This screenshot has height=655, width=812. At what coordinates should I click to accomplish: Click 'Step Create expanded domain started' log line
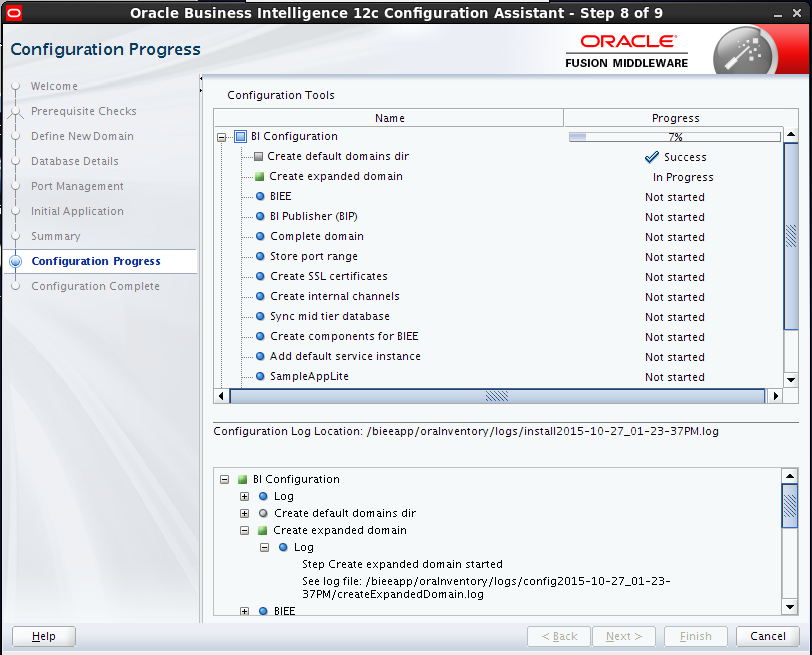pyautogui.click(x=402, y=564)
